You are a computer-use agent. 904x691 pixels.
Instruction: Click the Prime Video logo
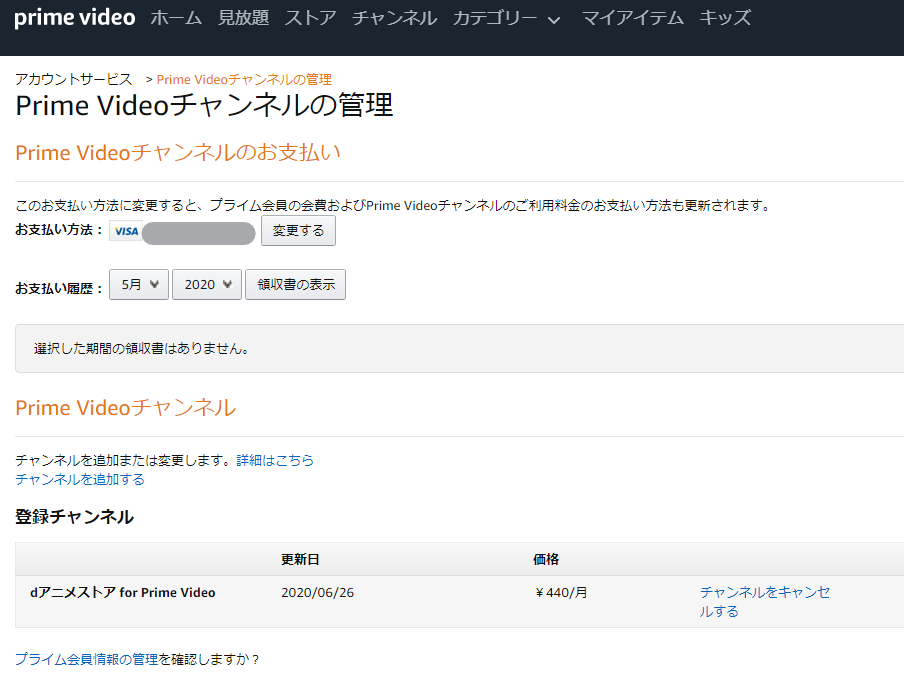74,17
